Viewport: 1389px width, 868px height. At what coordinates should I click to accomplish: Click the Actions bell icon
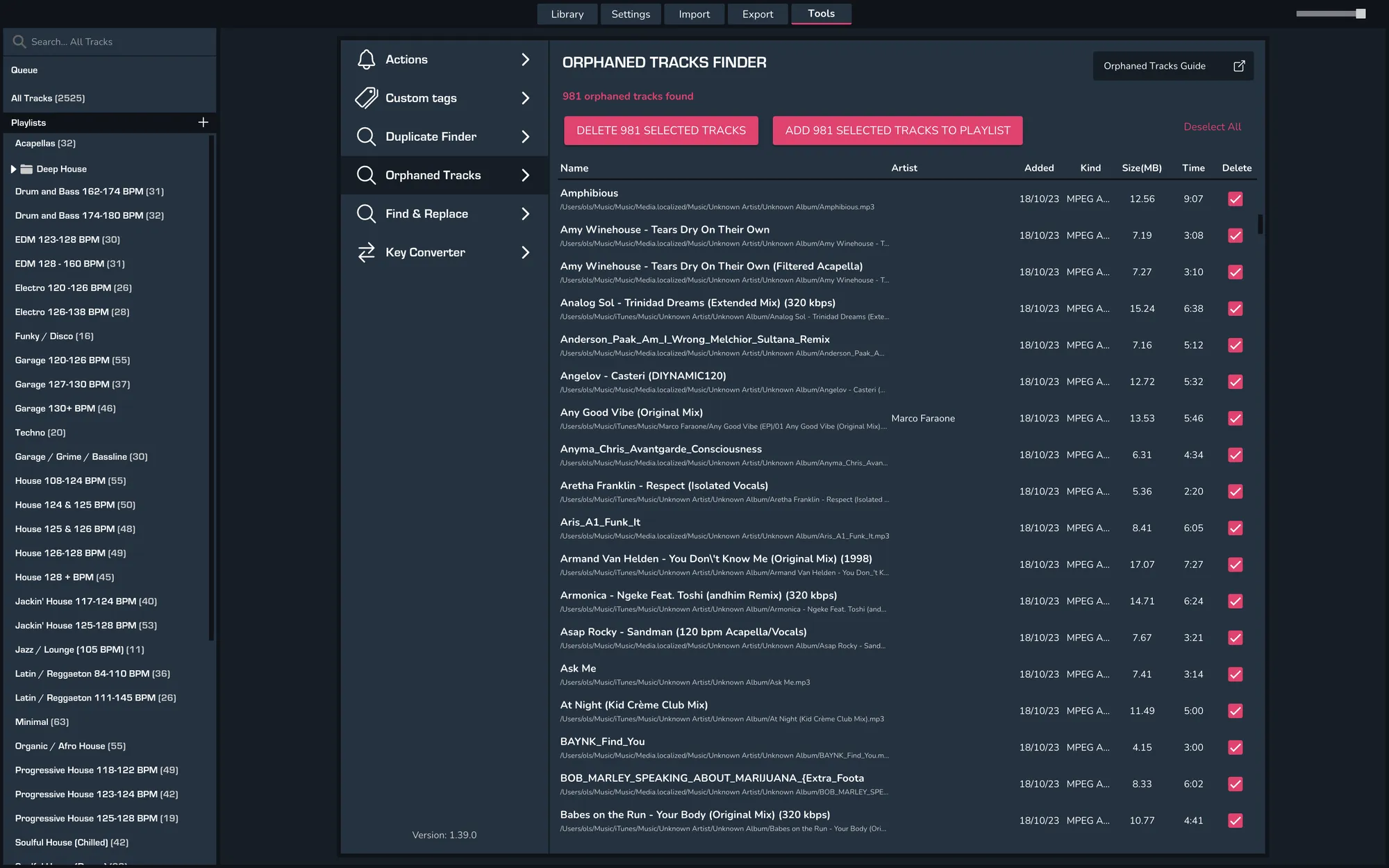366,60
